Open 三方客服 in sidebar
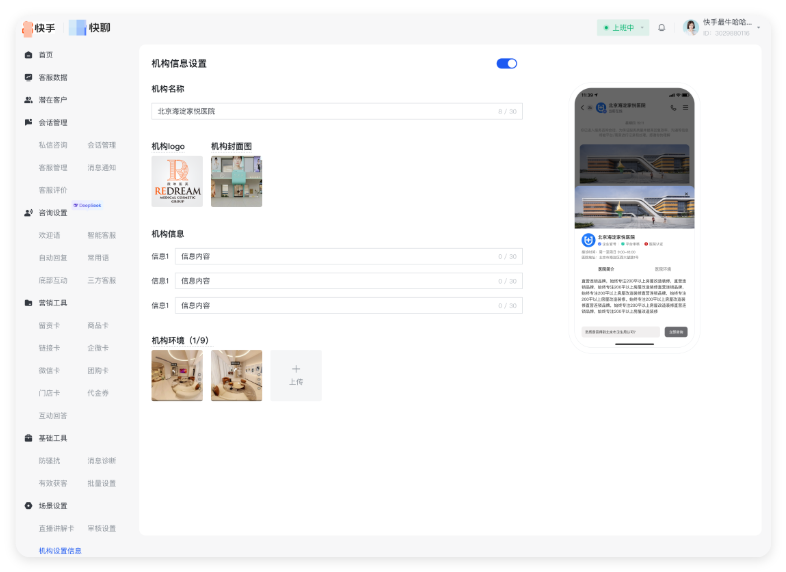The image size is (786, 572). (102, 280)
